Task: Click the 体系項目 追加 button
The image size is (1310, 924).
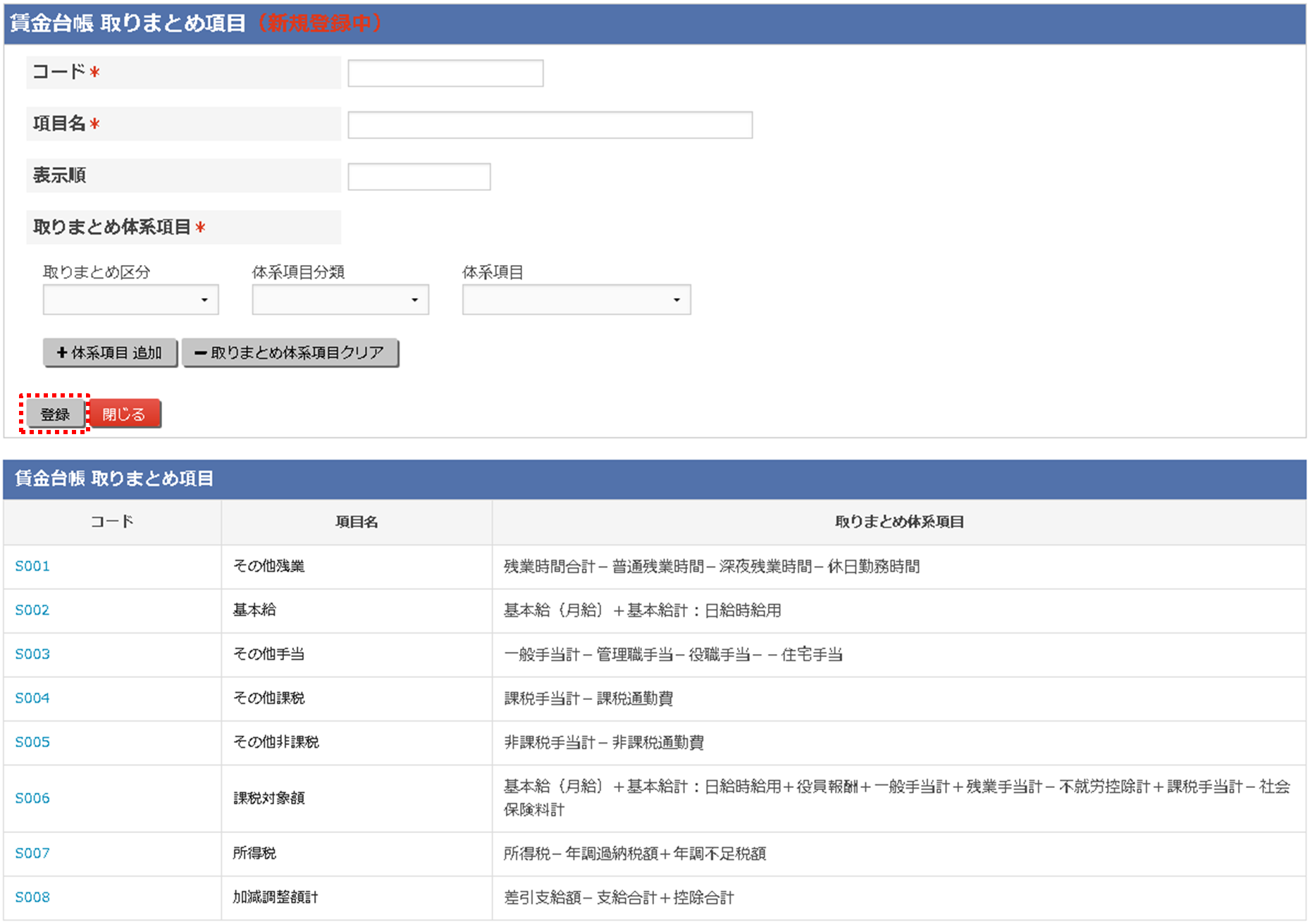Action: pos(110,352)
